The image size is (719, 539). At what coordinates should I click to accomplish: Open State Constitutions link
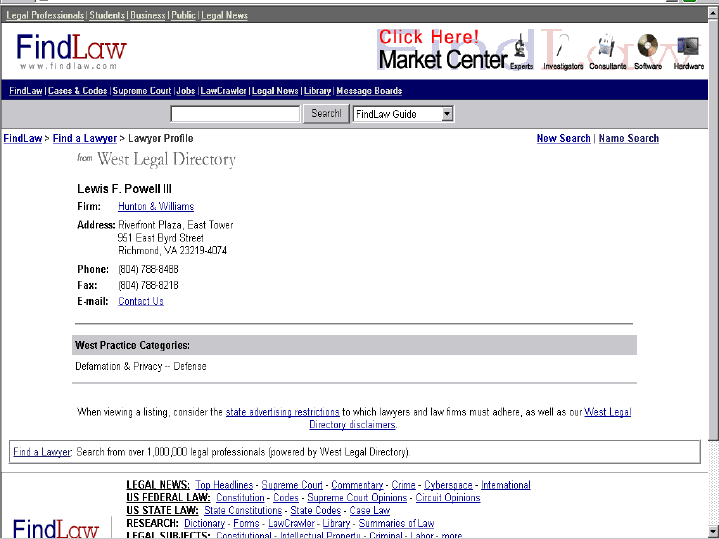(243, 511)
